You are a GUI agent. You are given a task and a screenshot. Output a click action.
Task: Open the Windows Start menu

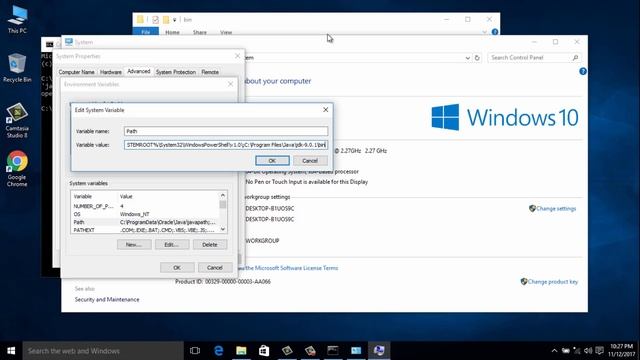coord(11,351)
